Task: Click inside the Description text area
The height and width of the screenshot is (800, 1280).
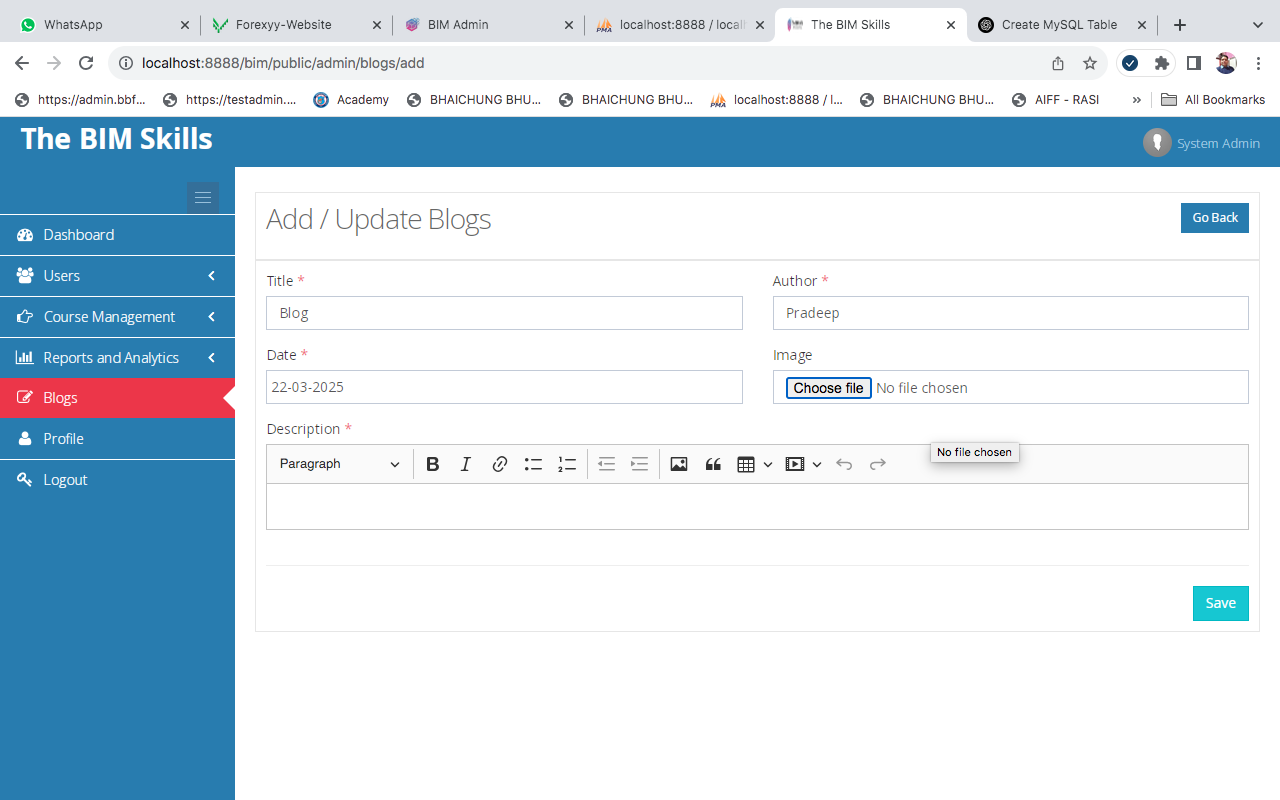Action: pos(757,507)
